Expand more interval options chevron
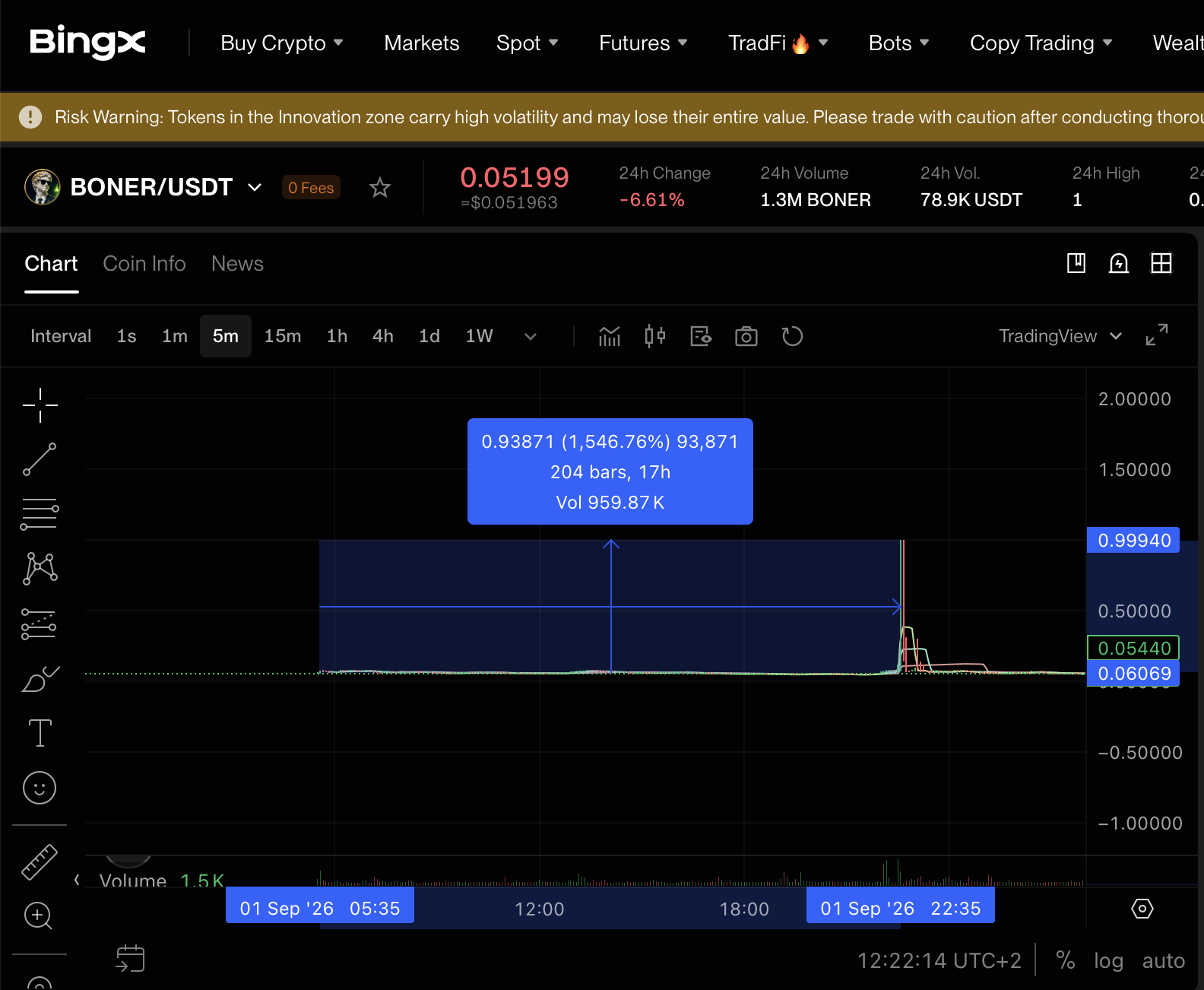 [531, 336]
